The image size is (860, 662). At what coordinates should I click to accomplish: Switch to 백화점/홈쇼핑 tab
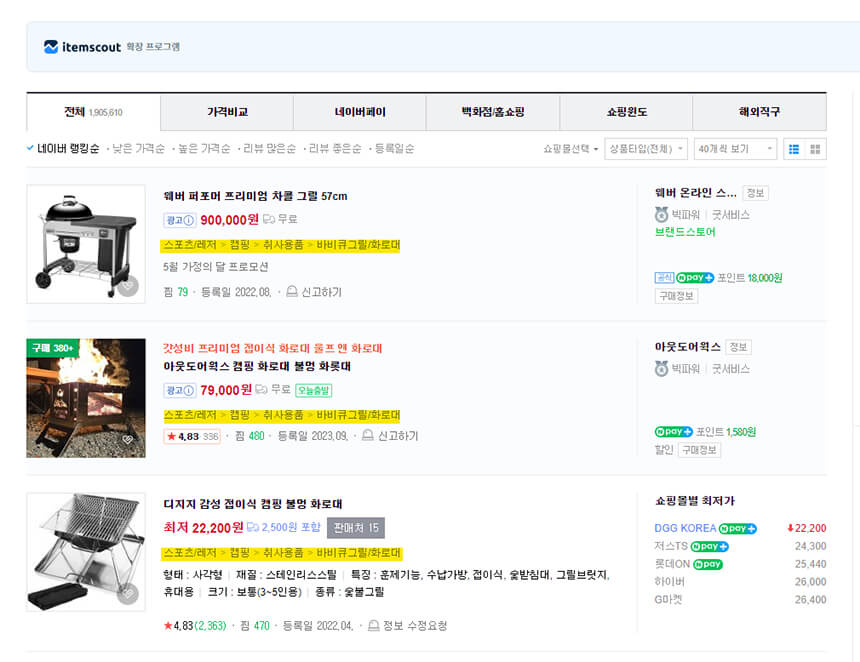pos(493,112)
